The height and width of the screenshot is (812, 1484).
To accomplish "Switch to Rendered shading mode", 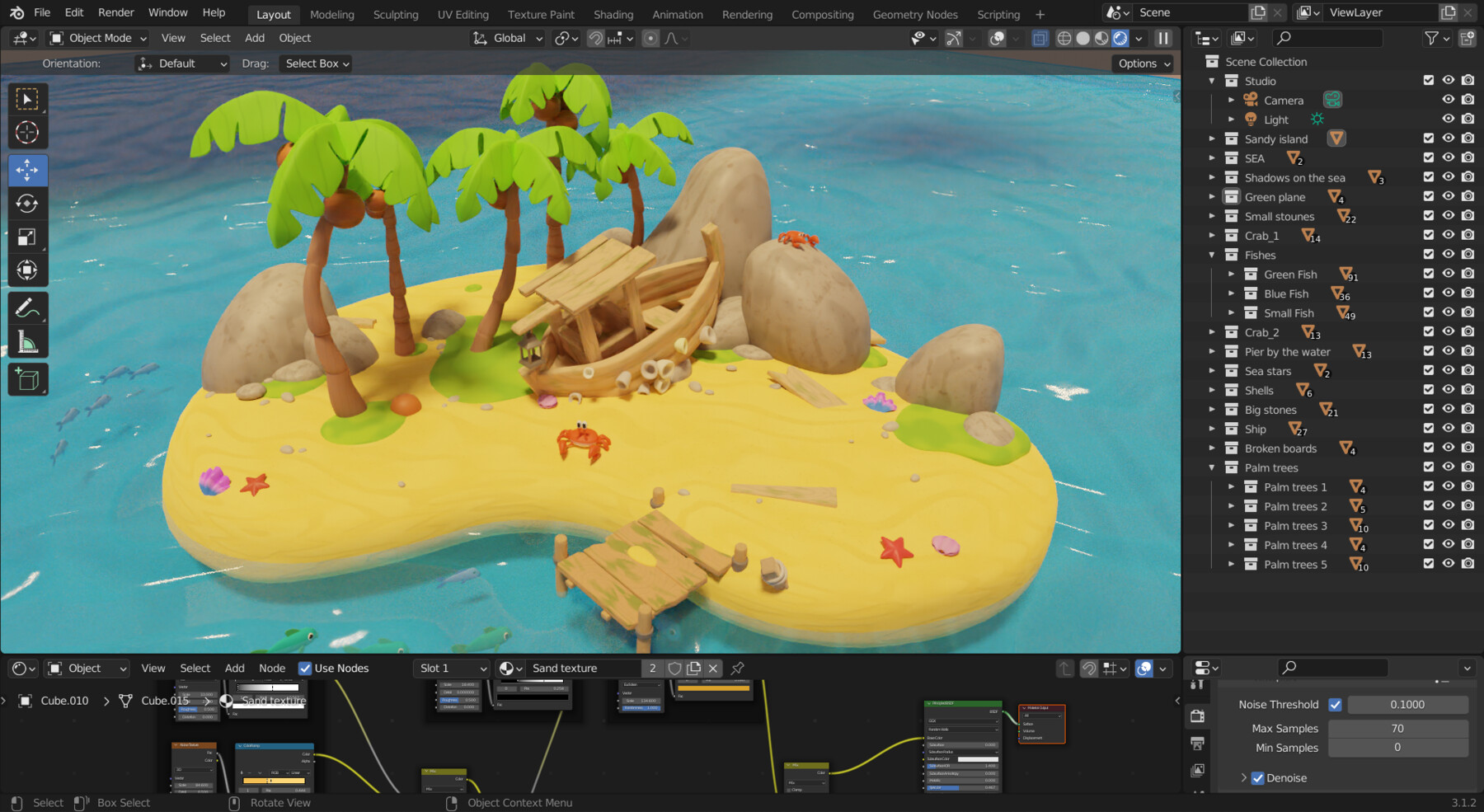I will 1120,38.
